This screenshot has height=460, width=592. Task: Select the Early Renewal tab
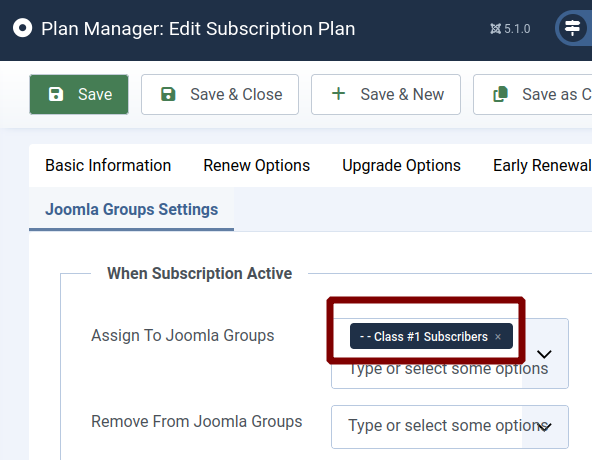[542, 165]
